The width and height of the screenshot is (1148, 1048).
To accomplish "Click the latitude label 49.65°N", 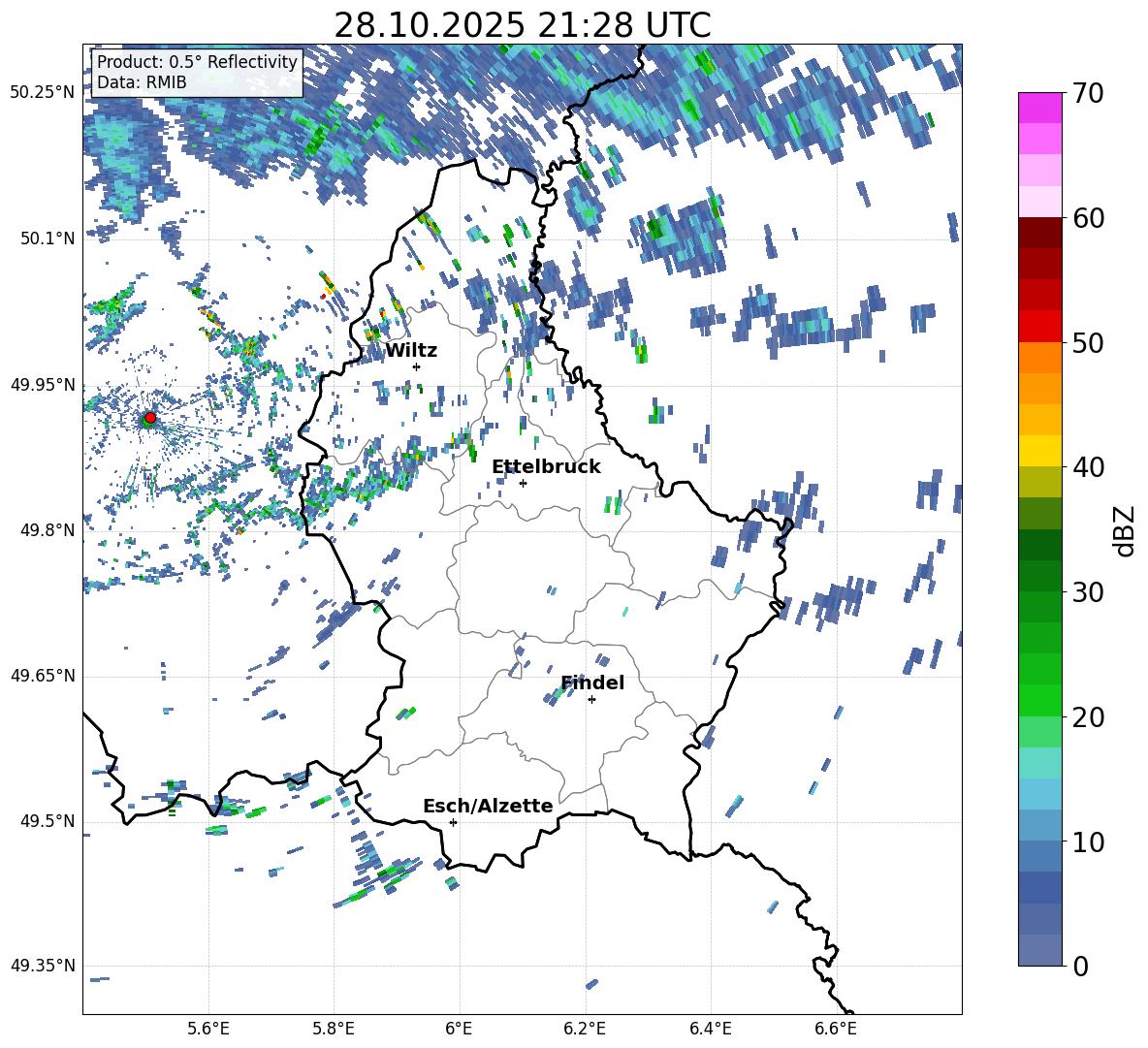I will click(x=43, y=676).
